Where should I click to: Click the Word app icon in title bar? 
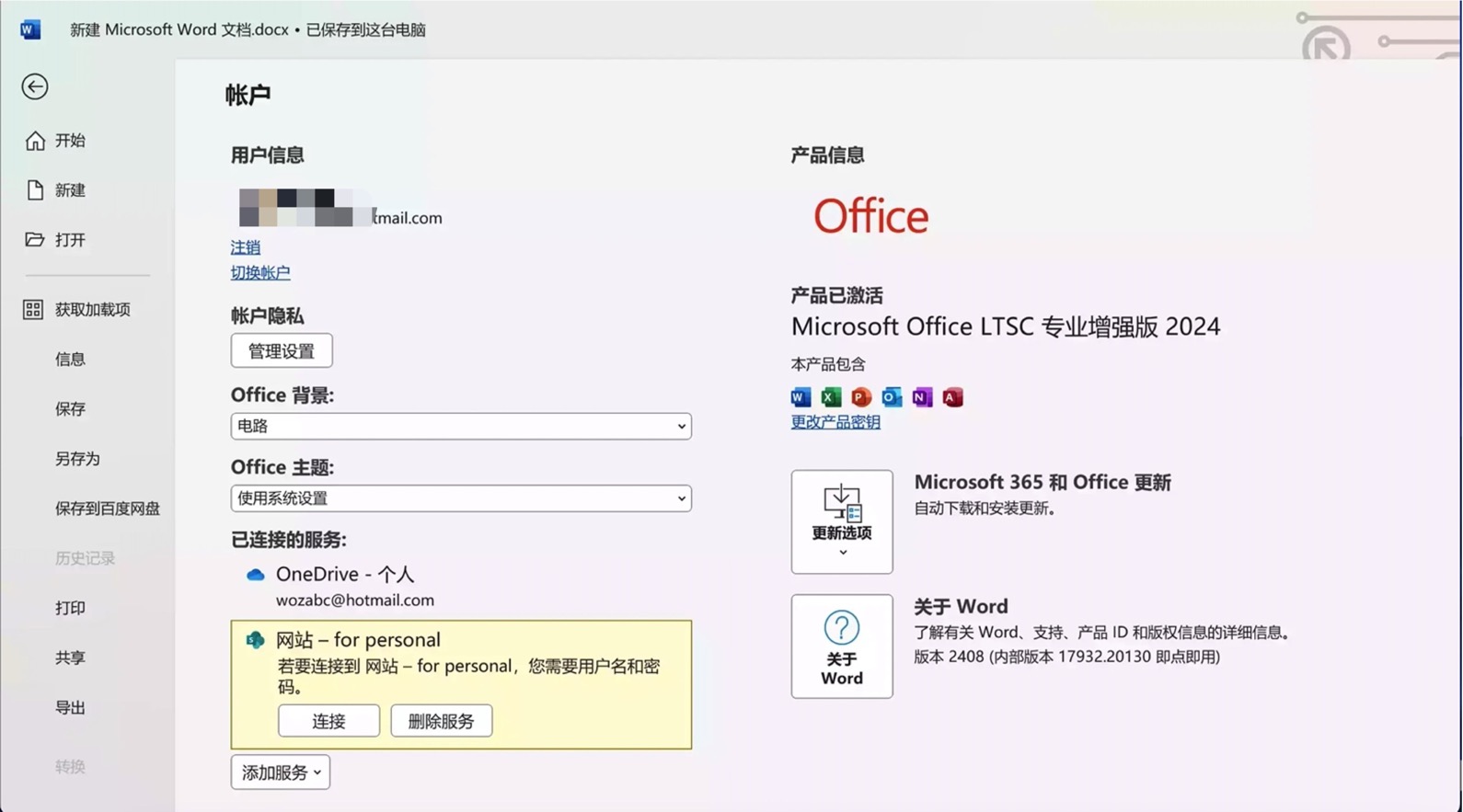(x=30, y=29)
